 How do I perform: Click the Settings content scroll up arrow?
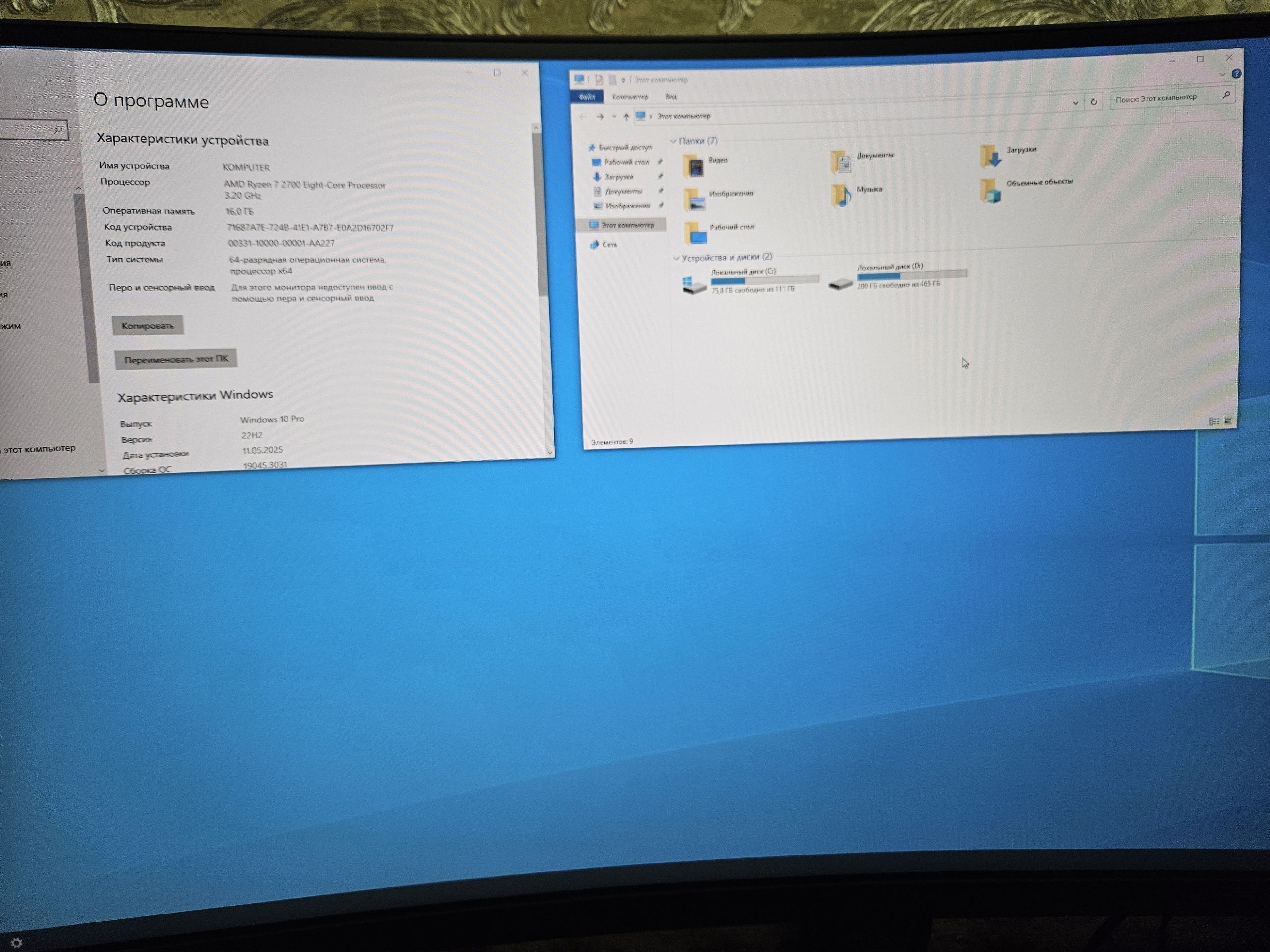coord(536,127)
